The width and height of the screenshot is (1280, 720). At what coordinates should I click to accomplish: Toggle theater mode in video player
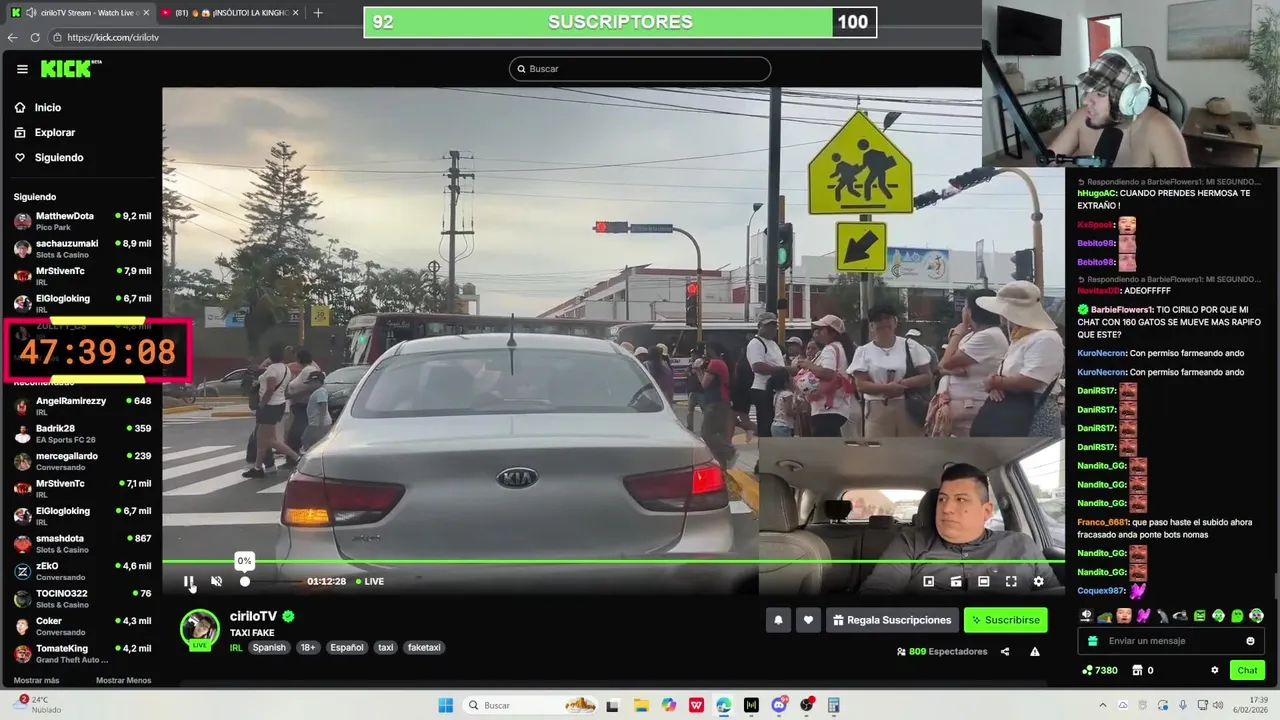(984, 581)
